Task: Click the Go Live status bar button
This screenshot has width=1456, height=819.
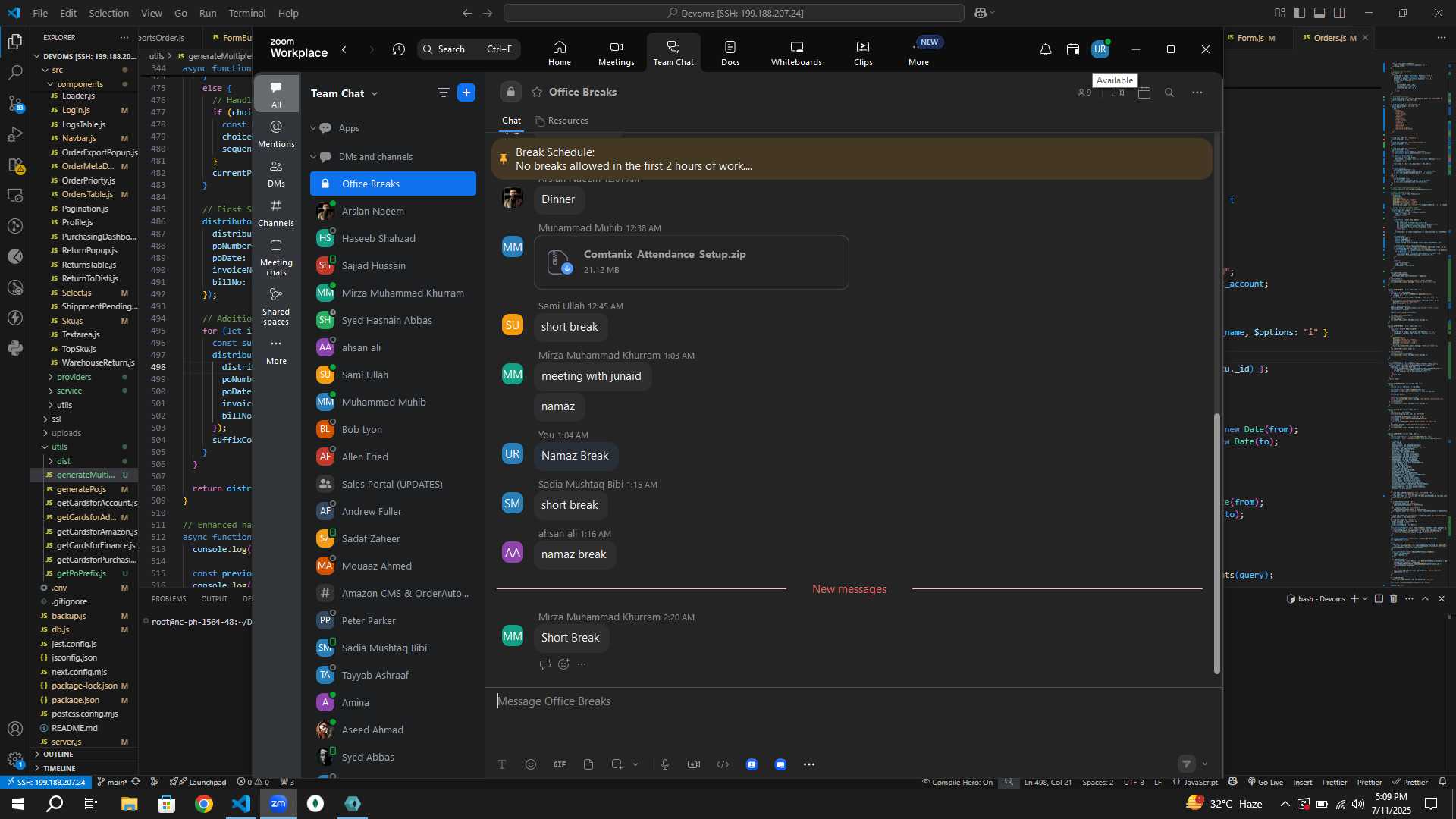Action: point(1266,782)
